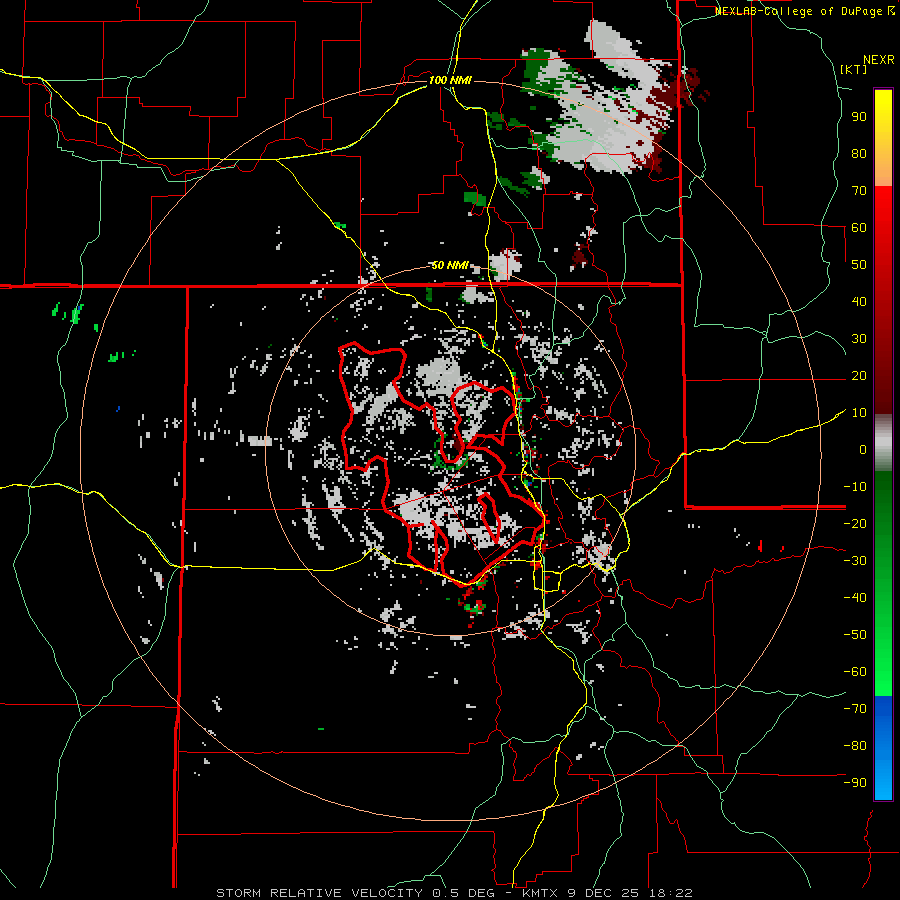
Task: Click the -30 value on the velocity scale
Action: (x=855, y=561)
